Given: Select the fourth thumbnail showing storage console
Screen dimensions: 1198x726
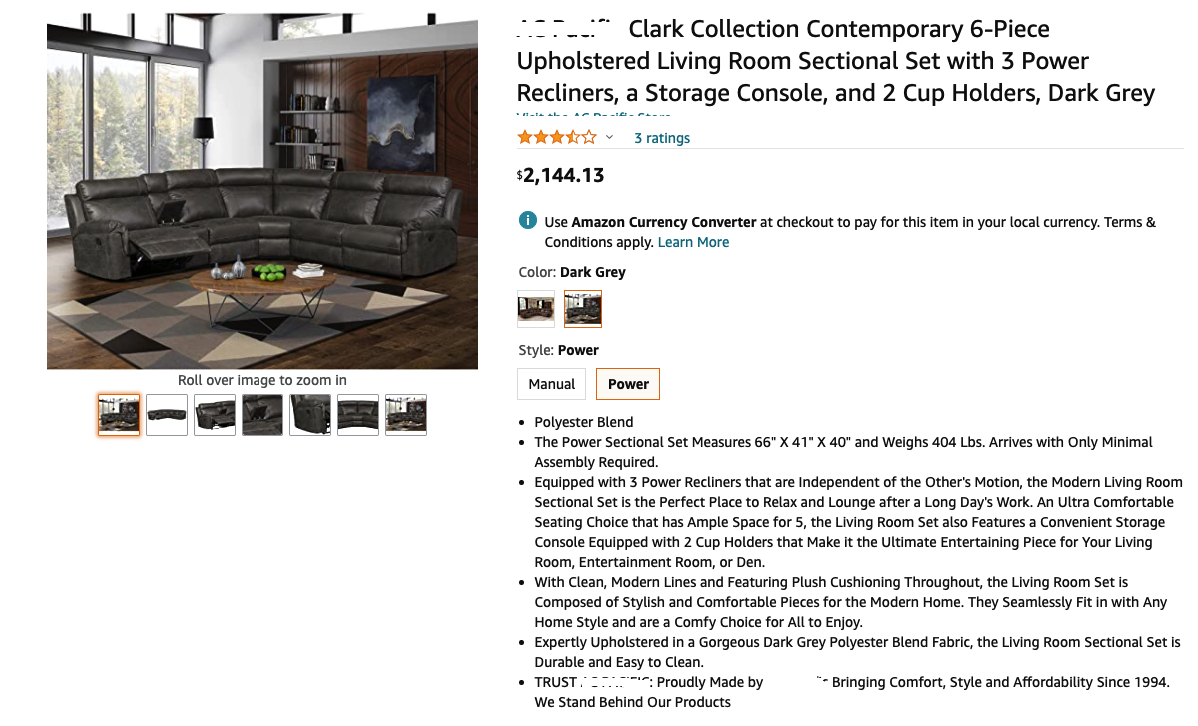Looking at the screenshot, I should (x=263, y=414).
